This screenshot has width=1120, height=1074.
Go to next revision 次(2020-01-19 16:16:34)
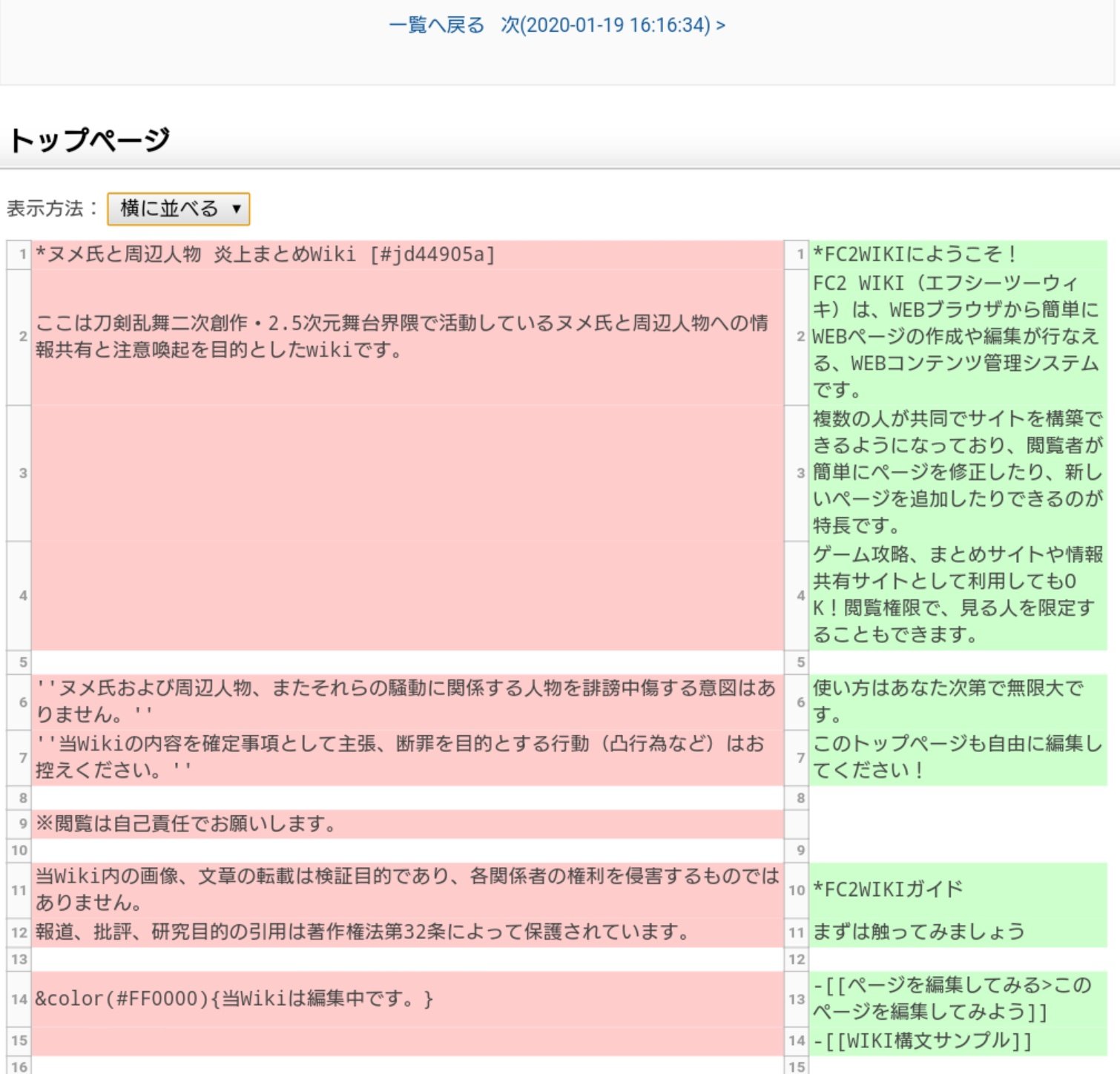point(613,25)
